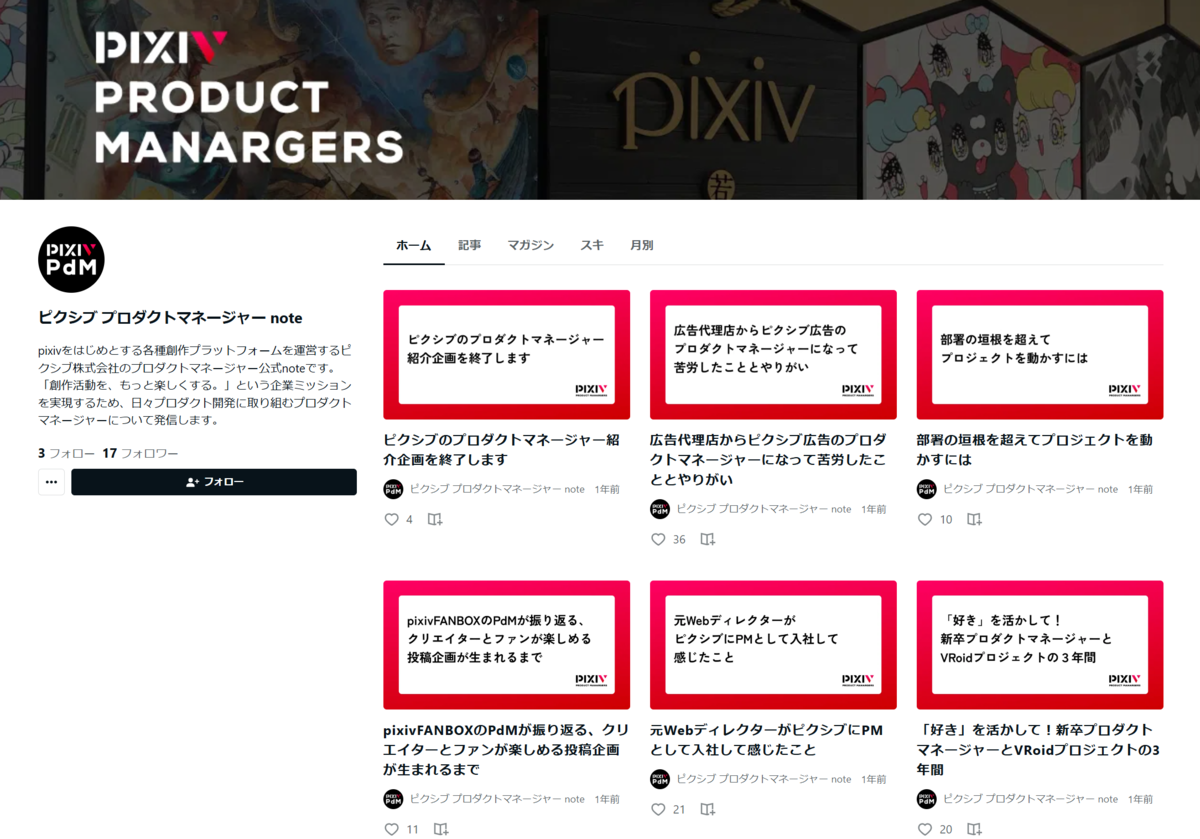This screenshot has width=1200, height=839.
Task: Add 部署の垣根 article to magazine
Action: 974,519
